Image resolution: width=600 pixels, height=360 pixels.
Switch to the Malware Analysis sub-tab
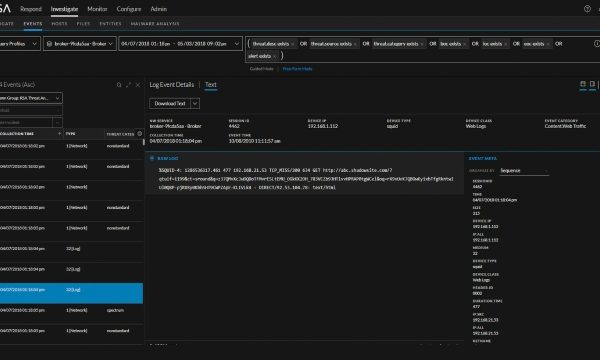[x=155, y=24]
